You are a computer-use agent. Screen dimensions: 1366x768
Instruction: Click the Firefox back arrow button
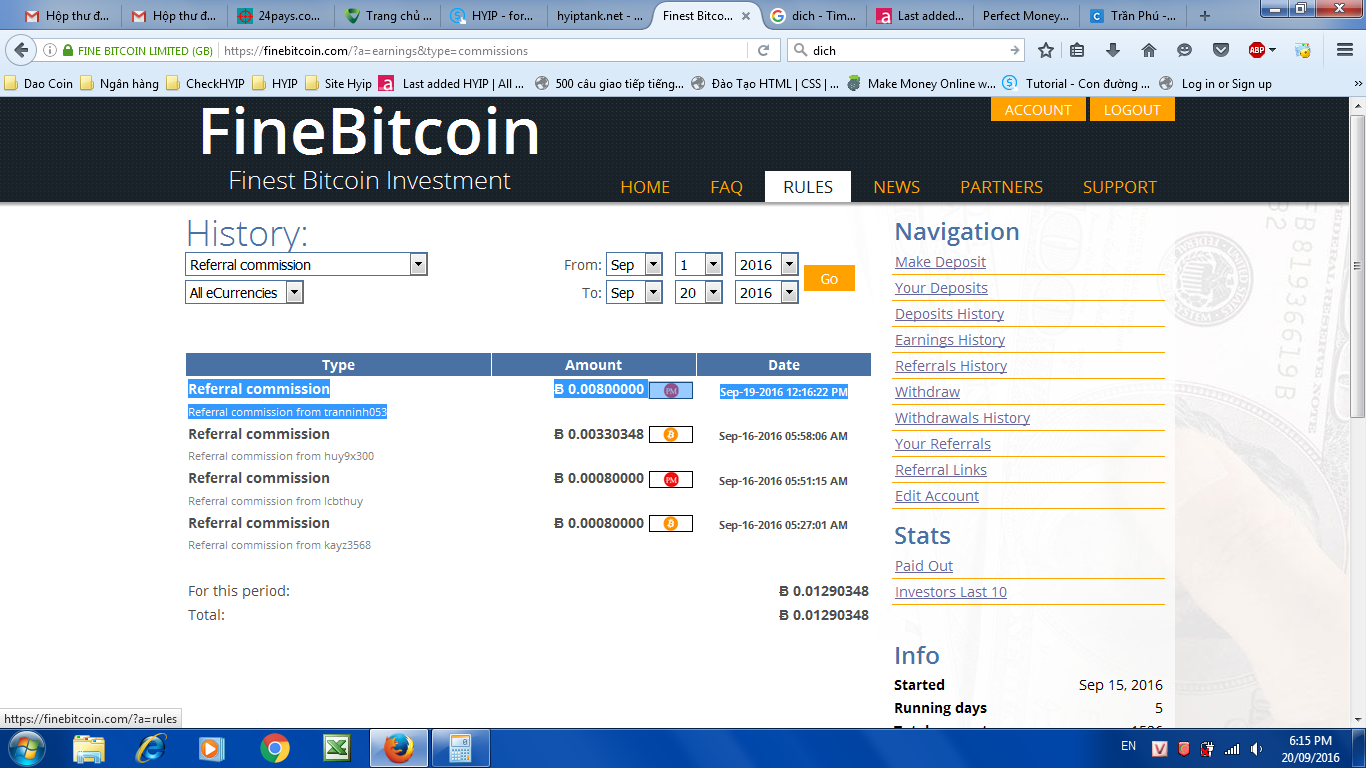click(22, 50)
